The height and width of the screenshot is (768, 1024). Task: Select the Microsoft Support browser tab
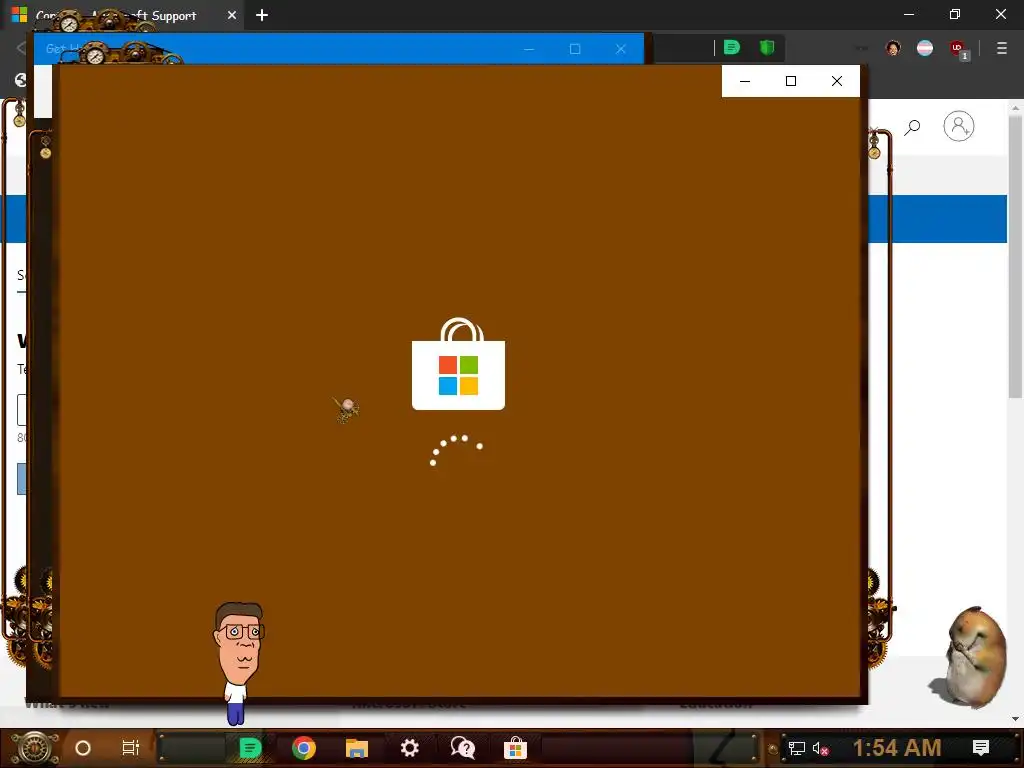tap(122, 15)
